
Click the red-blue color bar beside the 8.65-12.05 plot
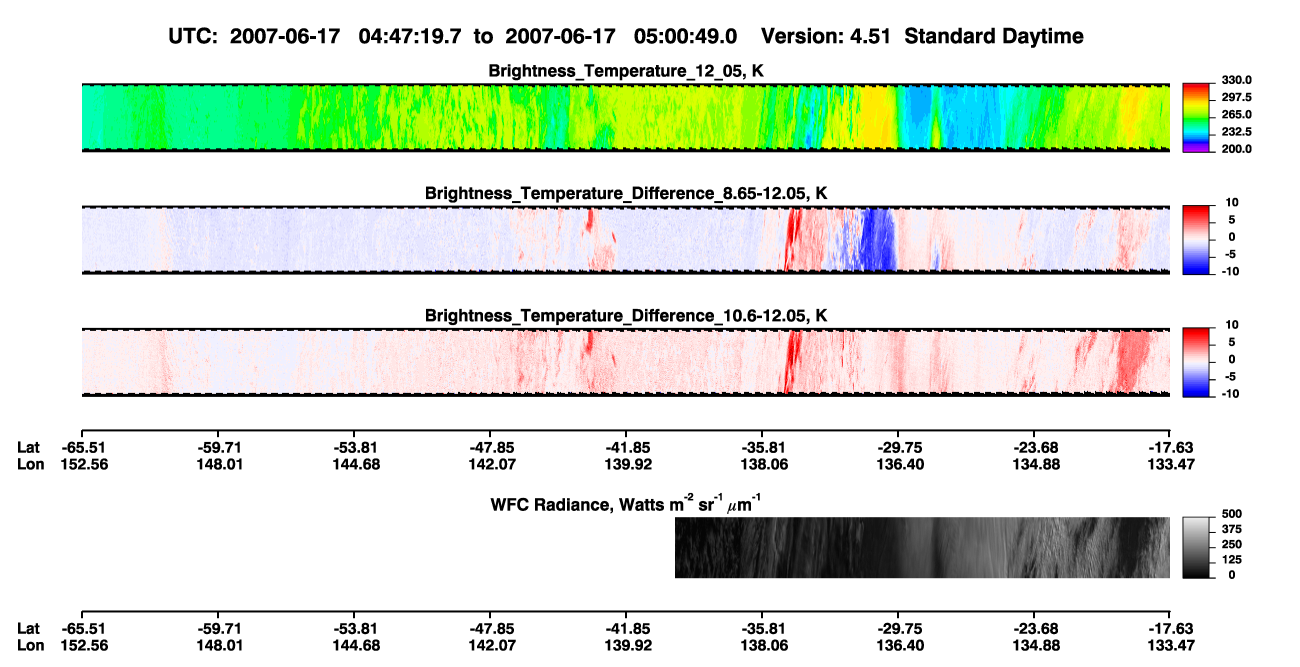1197,240
